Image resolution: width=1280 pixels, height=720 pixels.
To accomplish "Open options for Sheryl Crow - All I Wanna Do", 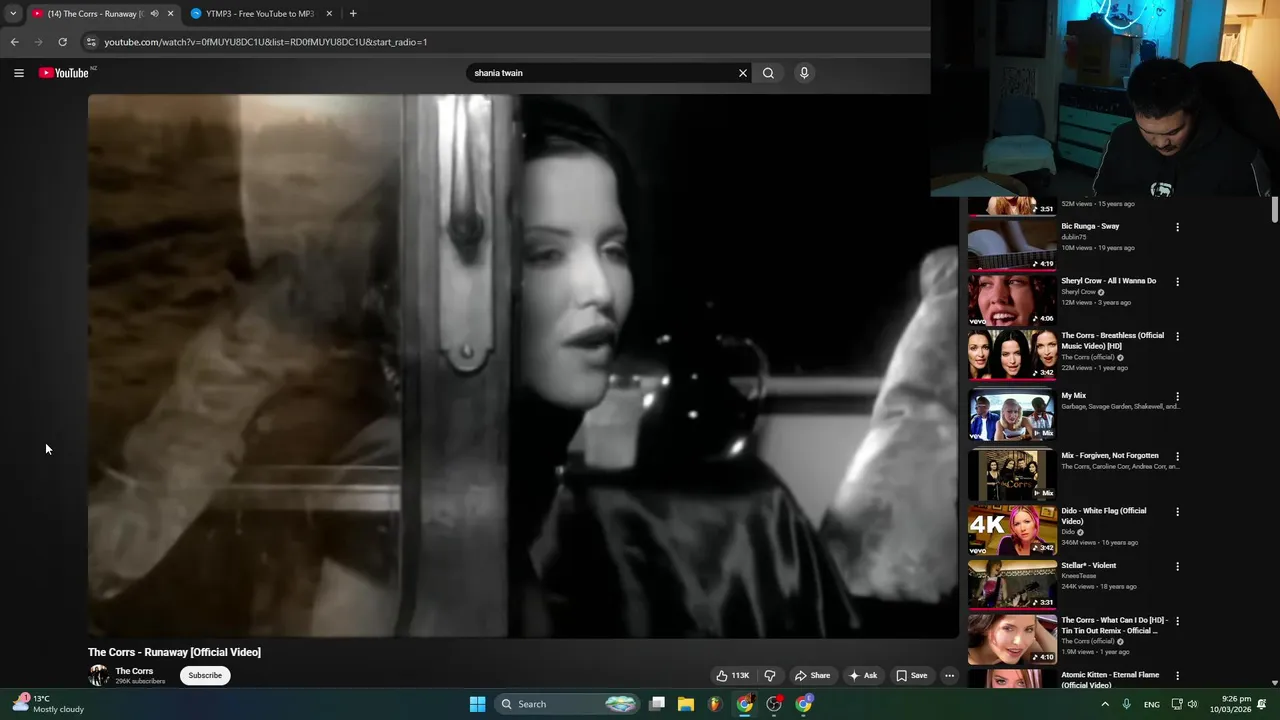I will click(1177, 282).
